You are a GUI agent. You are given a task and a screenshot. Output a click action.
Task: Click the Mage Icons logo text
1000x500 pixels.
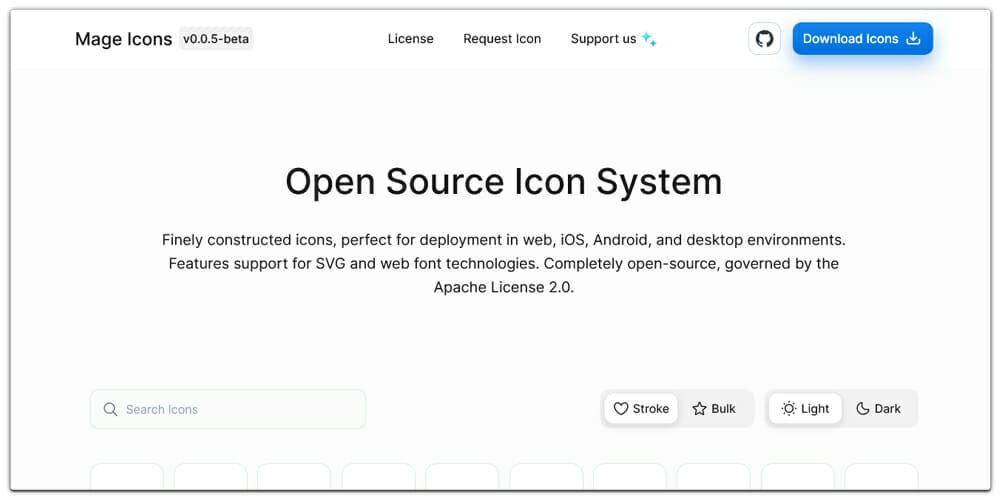[124, 40]
